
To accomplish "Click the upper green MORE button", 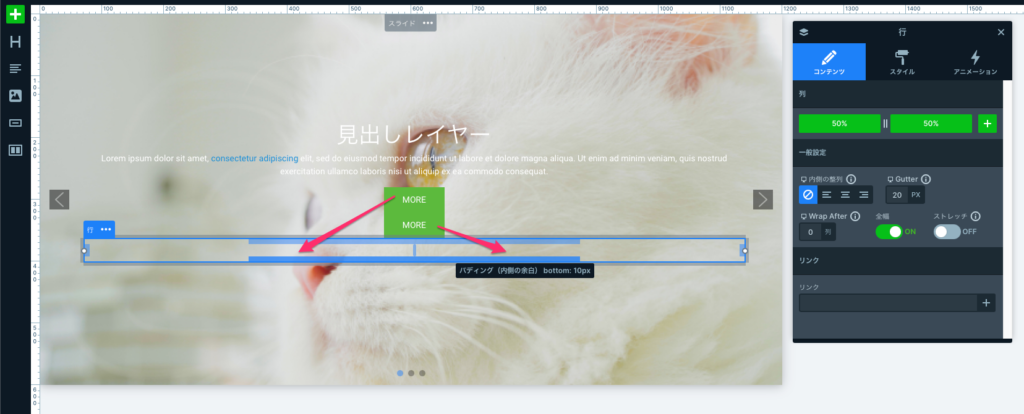I will (414, 200).
